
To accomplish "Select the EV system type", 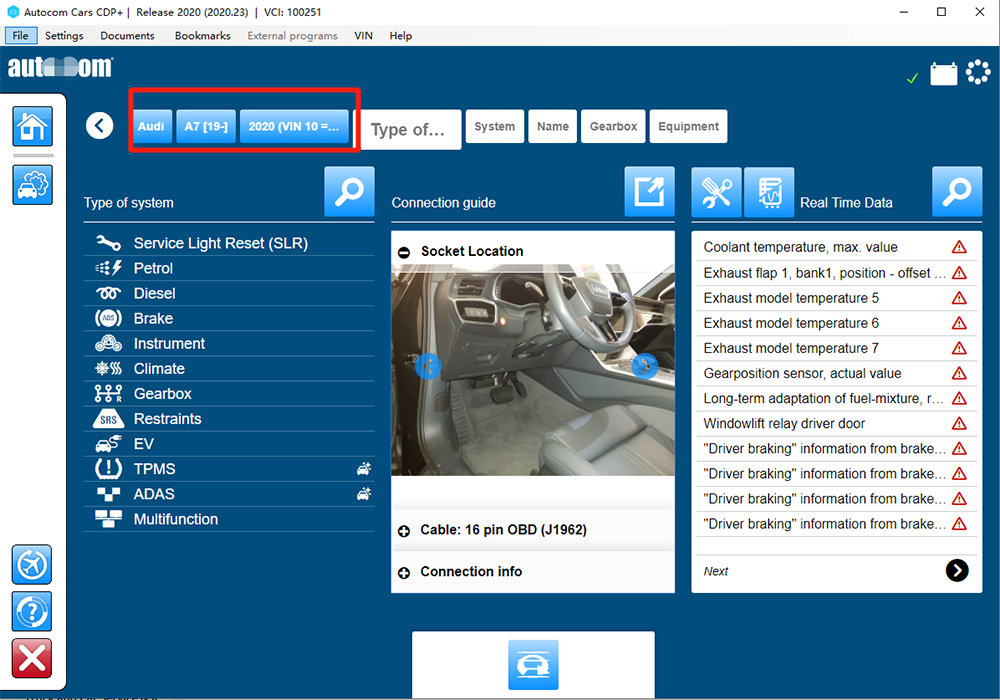I will coord(229,444).
